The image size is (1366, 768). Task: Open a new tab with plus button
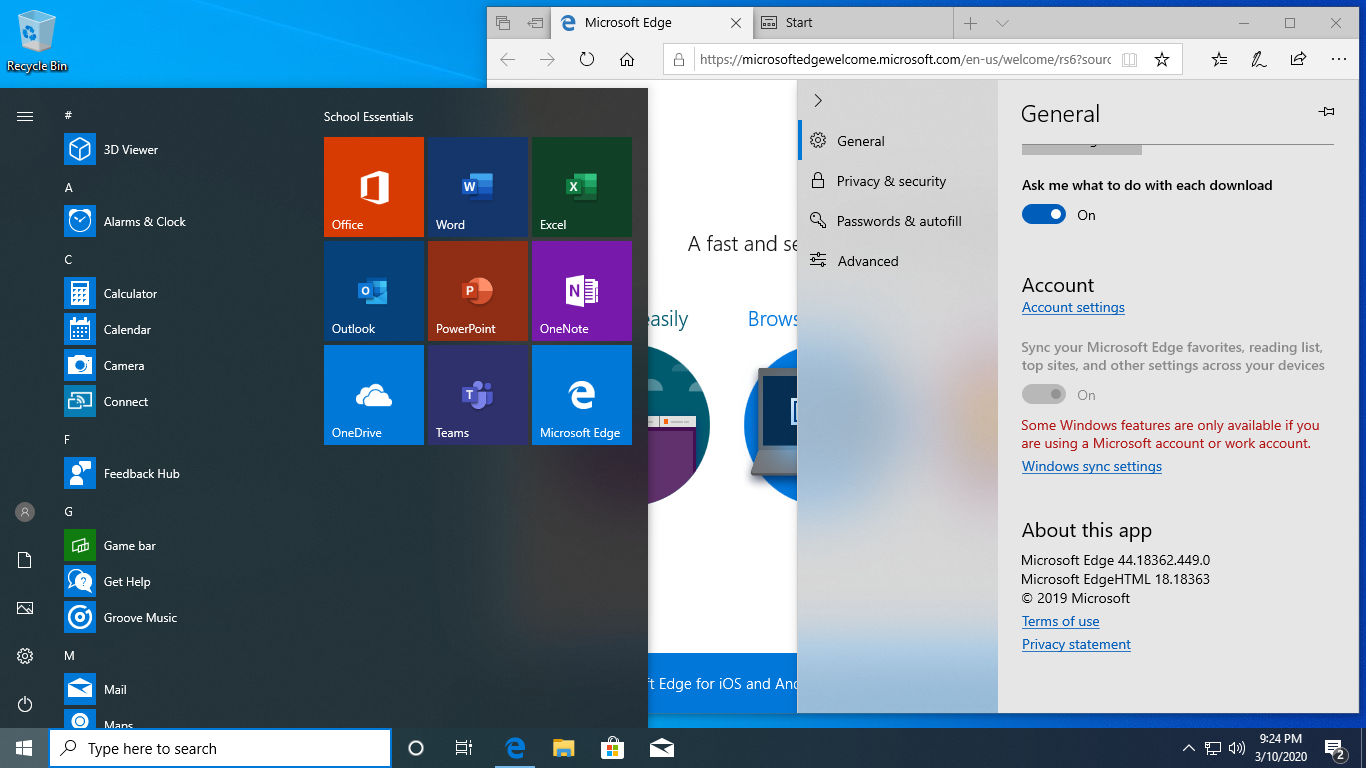pos(970,23)
